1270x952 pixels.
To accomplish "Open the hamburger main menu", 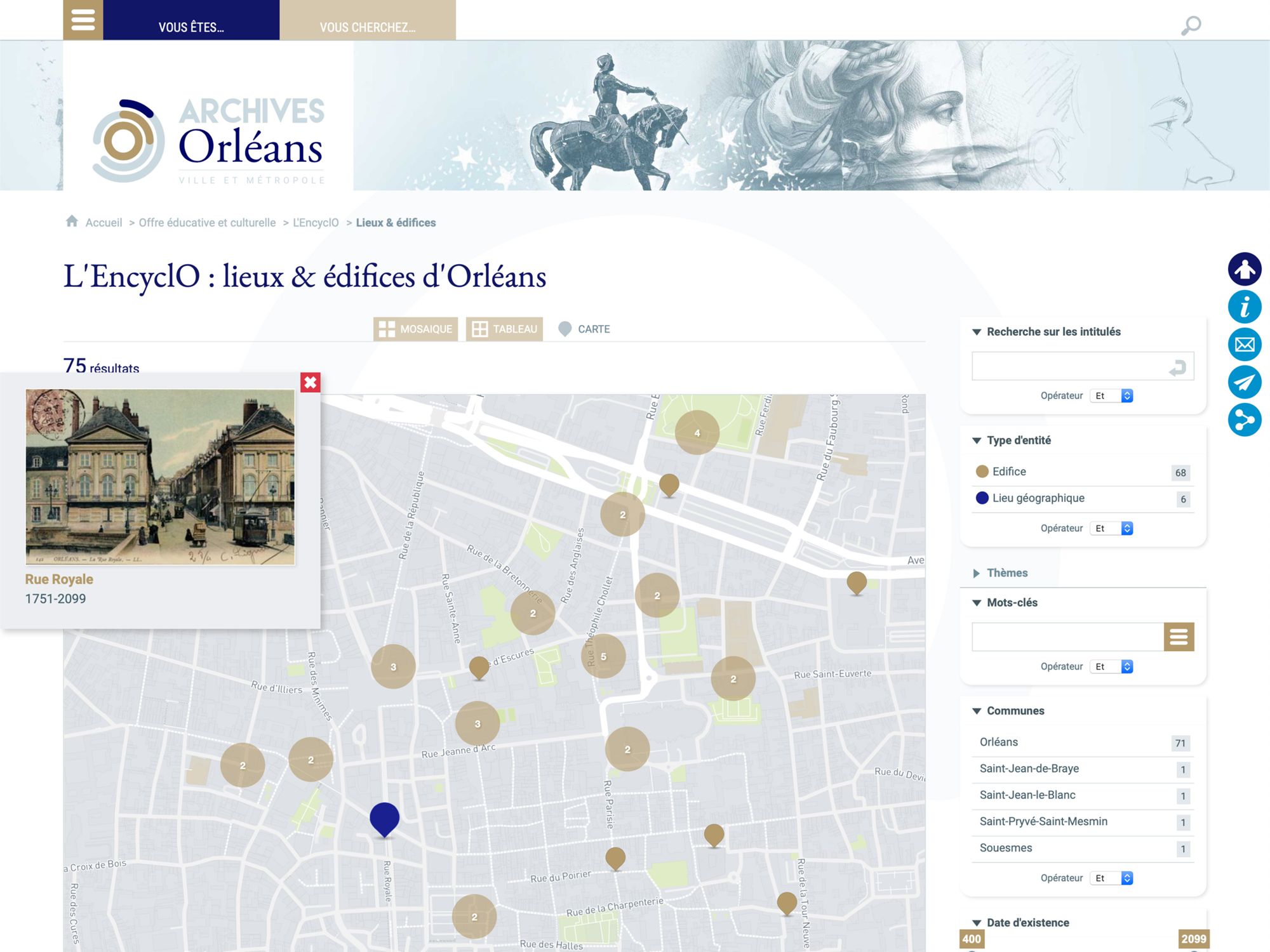I will coord(83,20).
